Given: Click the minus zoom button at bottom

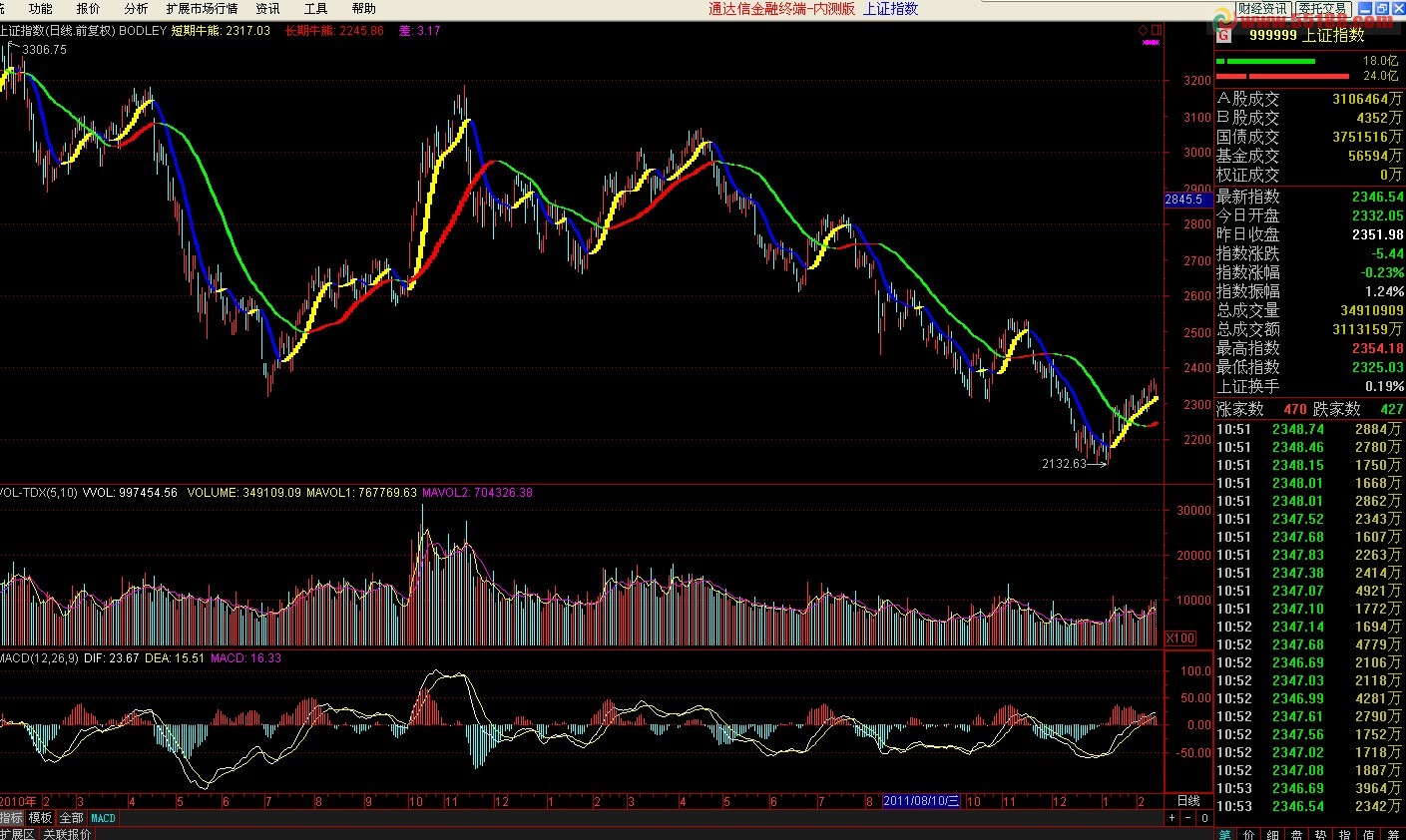Looking at the screenshot, I should click(x=1187, y=818).
